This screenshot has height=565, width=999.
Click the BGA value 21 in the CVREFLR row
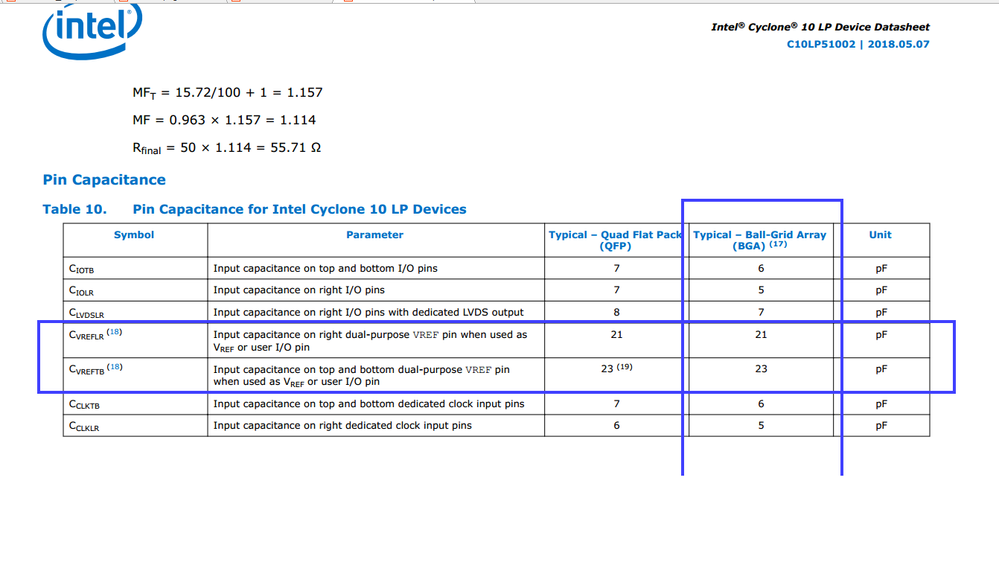[x=761, y=334]
